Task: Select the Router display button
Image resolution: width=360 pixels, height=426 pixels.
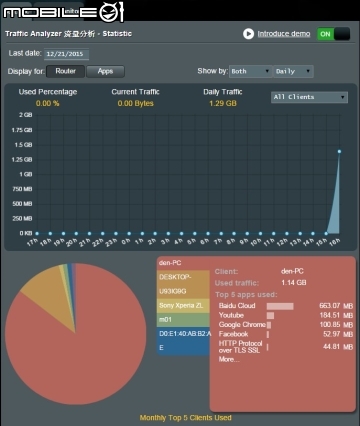Action: click(x=65, y=71)
